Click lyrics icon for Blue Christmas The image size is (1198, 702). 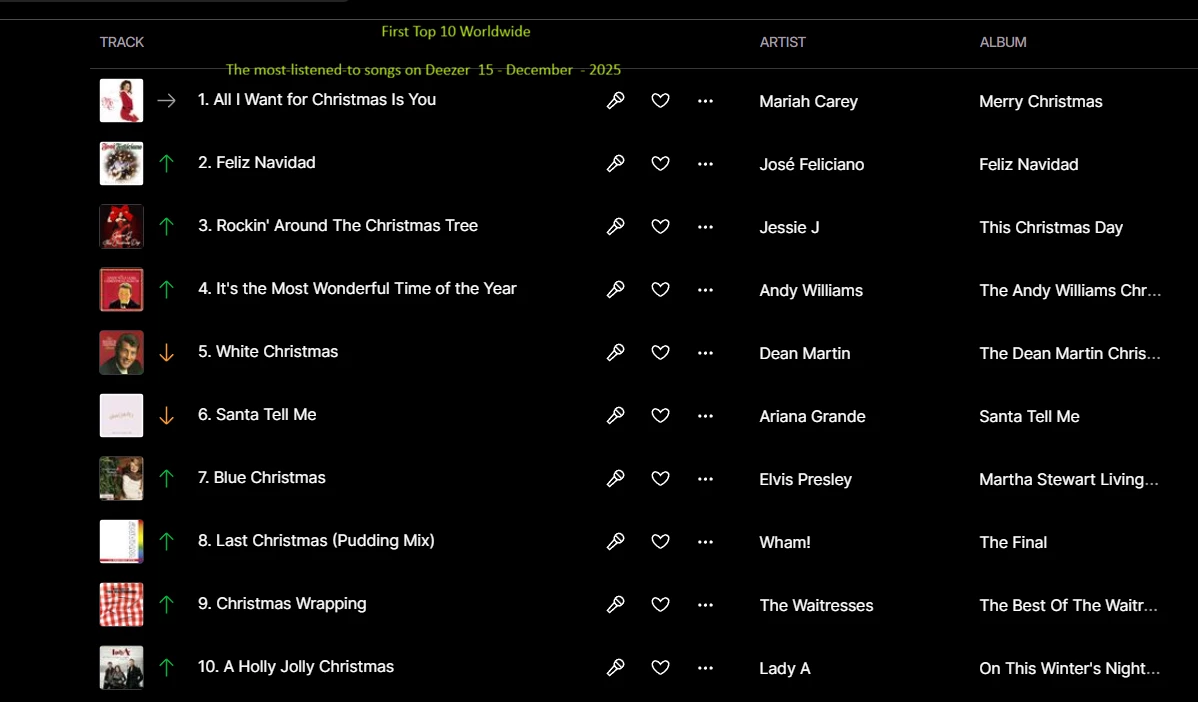coord(615,478)
